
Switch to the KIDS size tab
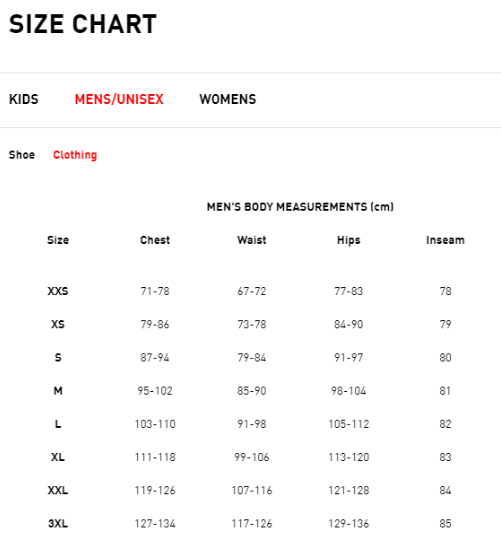[24, 99]
